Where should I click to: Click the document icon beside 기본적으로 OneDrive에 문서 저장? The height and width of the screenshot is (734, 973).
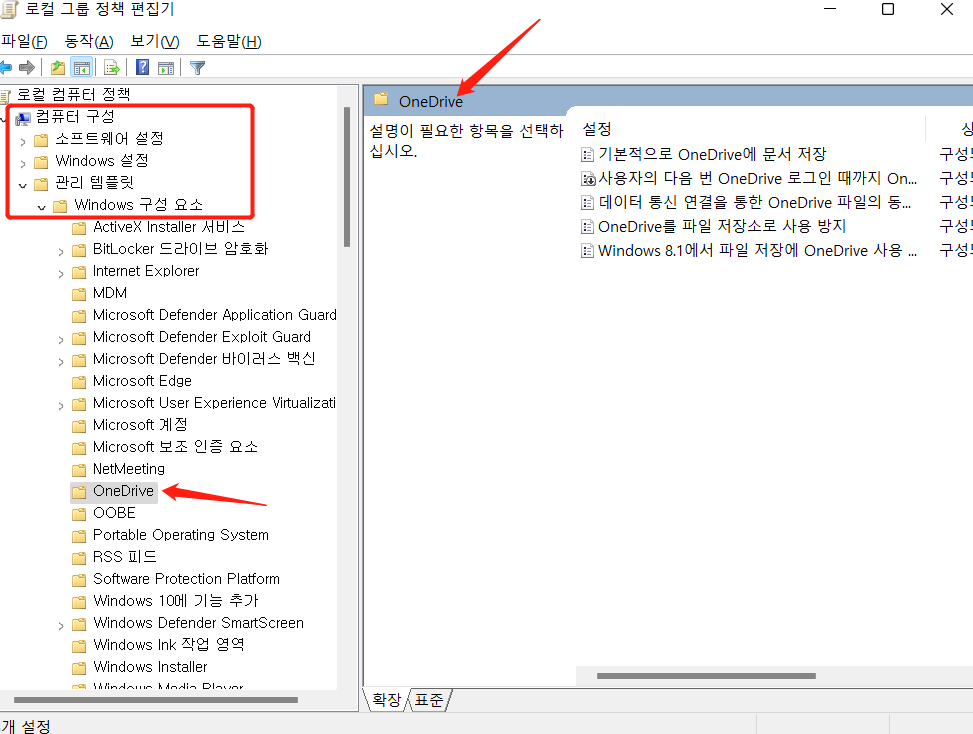tap(588, 154)
